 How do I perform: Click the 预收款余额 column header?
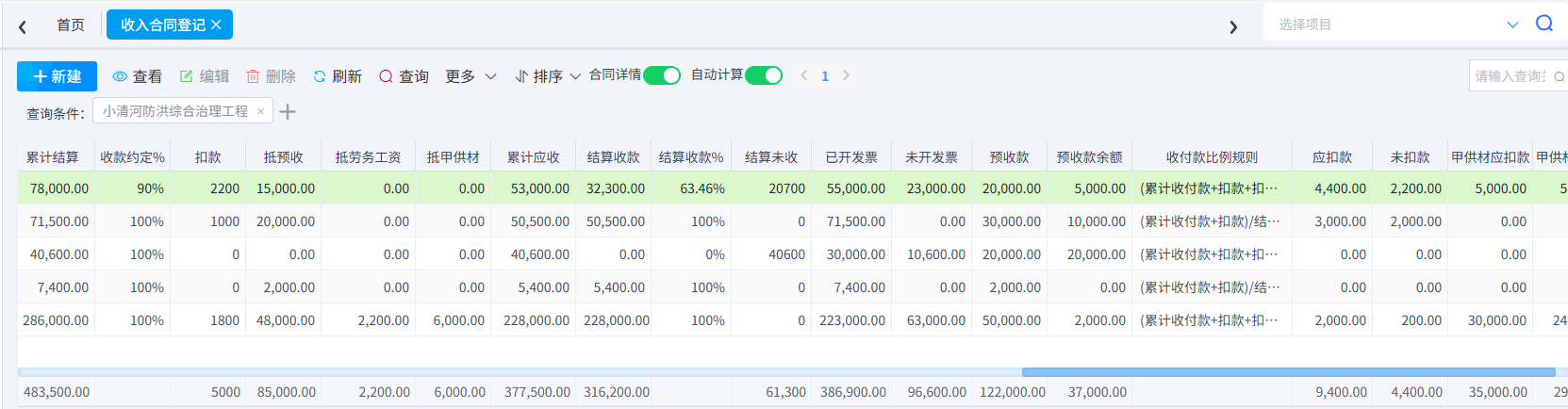(1090, 157)
